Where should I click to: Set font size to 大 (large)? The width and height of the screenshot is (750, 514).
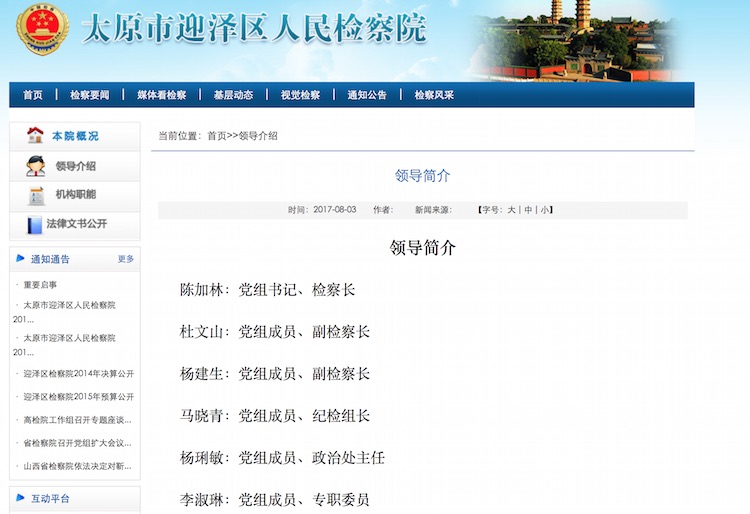(x=511, y=210)
